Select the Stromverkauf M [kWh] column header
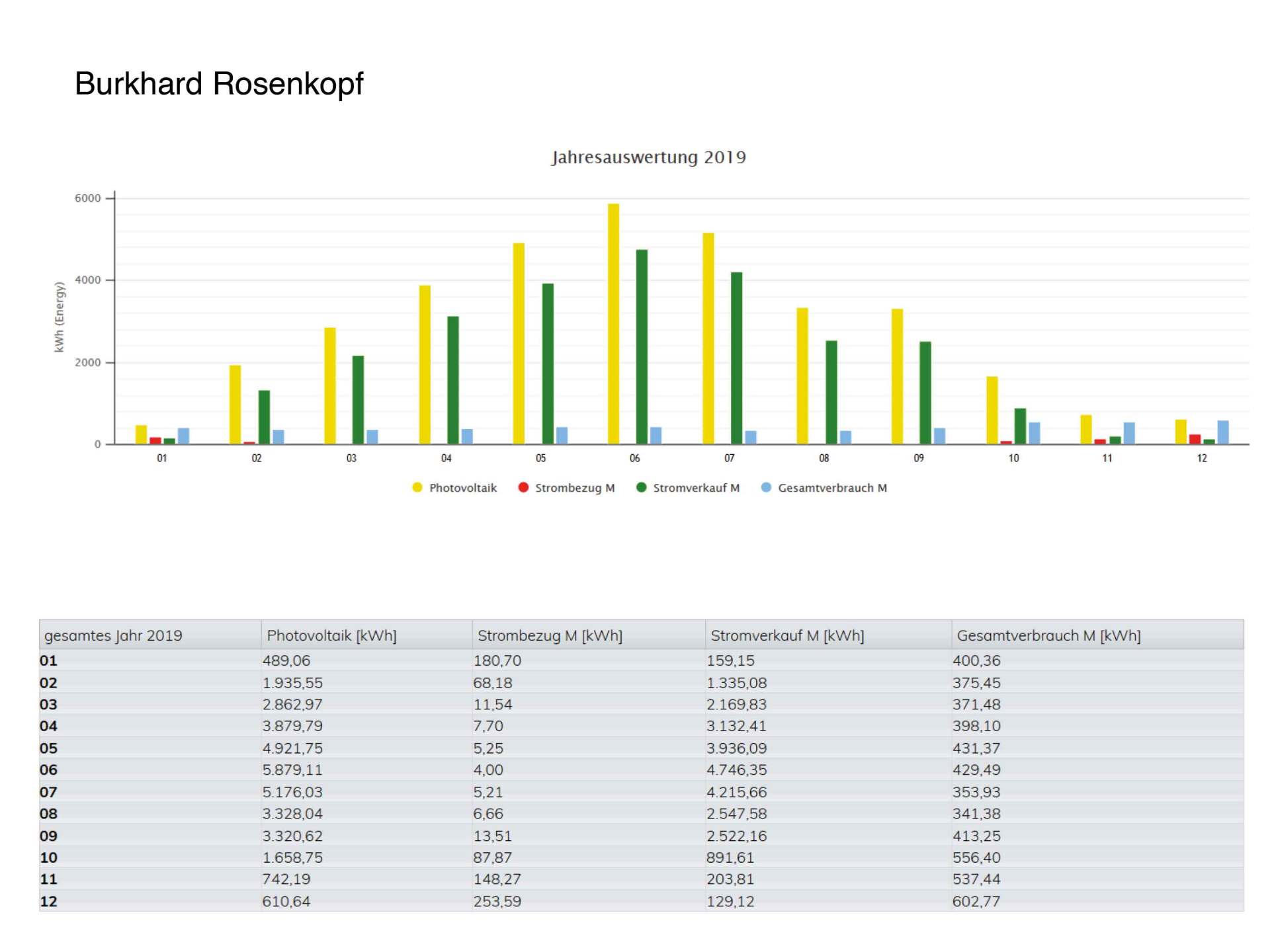The height and width of the screenshot is (952, 1270). coord(787,635)
